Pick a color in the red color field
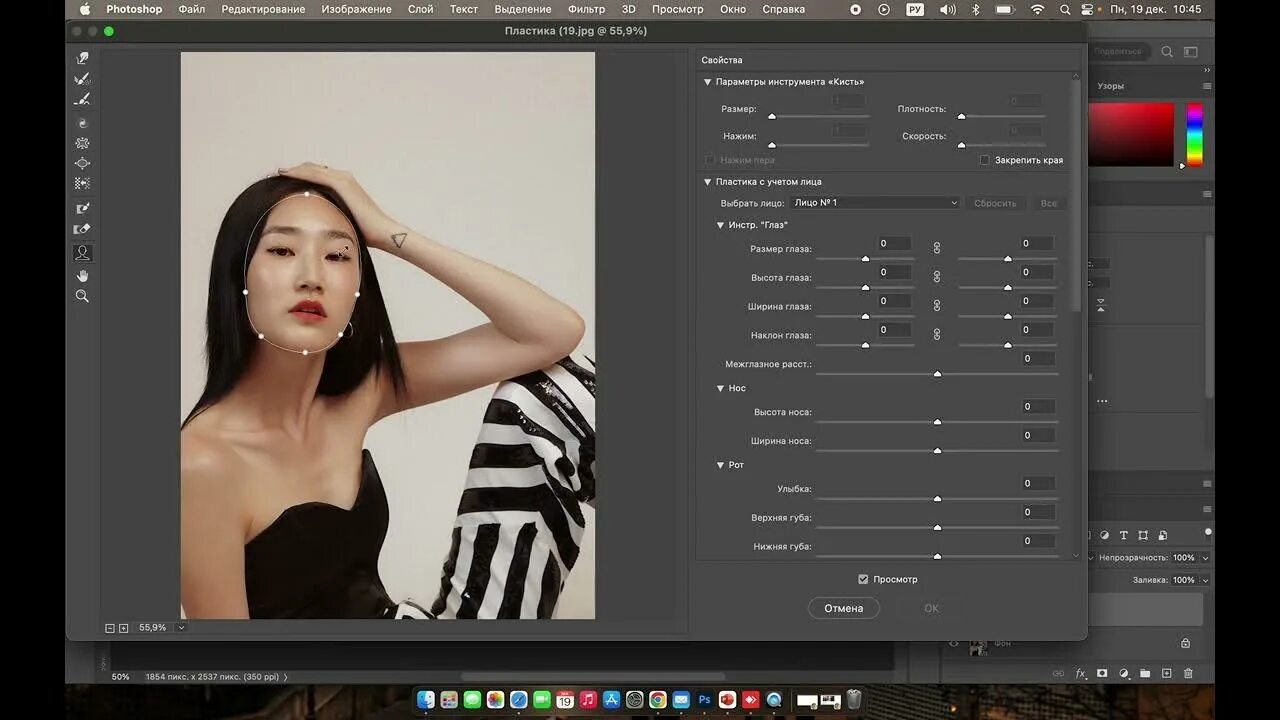Viewport: 1280px width, 720px height. (x=1131, y=134)
